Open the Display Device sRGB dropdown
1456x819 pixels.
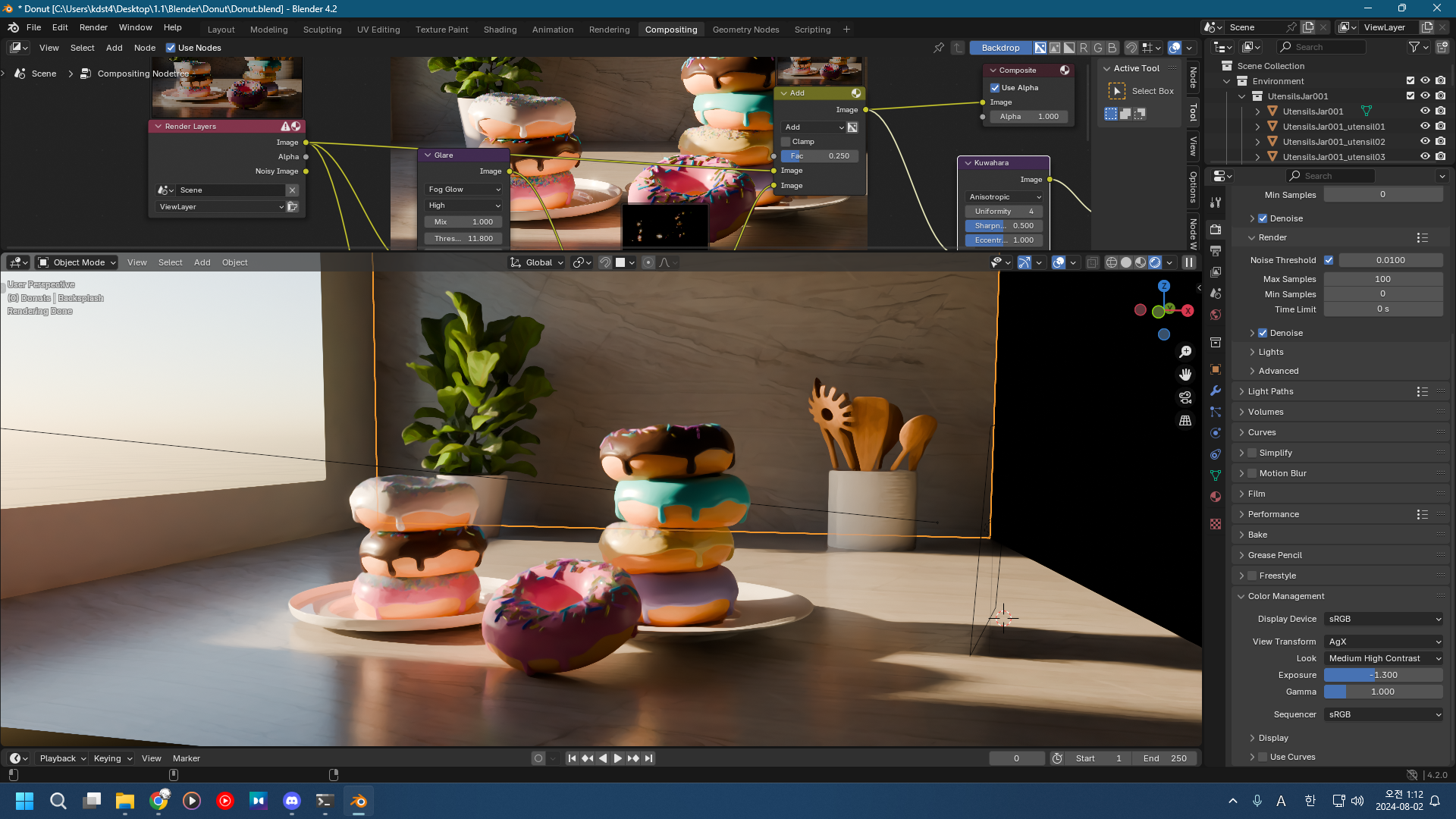tap(1384, 619)
